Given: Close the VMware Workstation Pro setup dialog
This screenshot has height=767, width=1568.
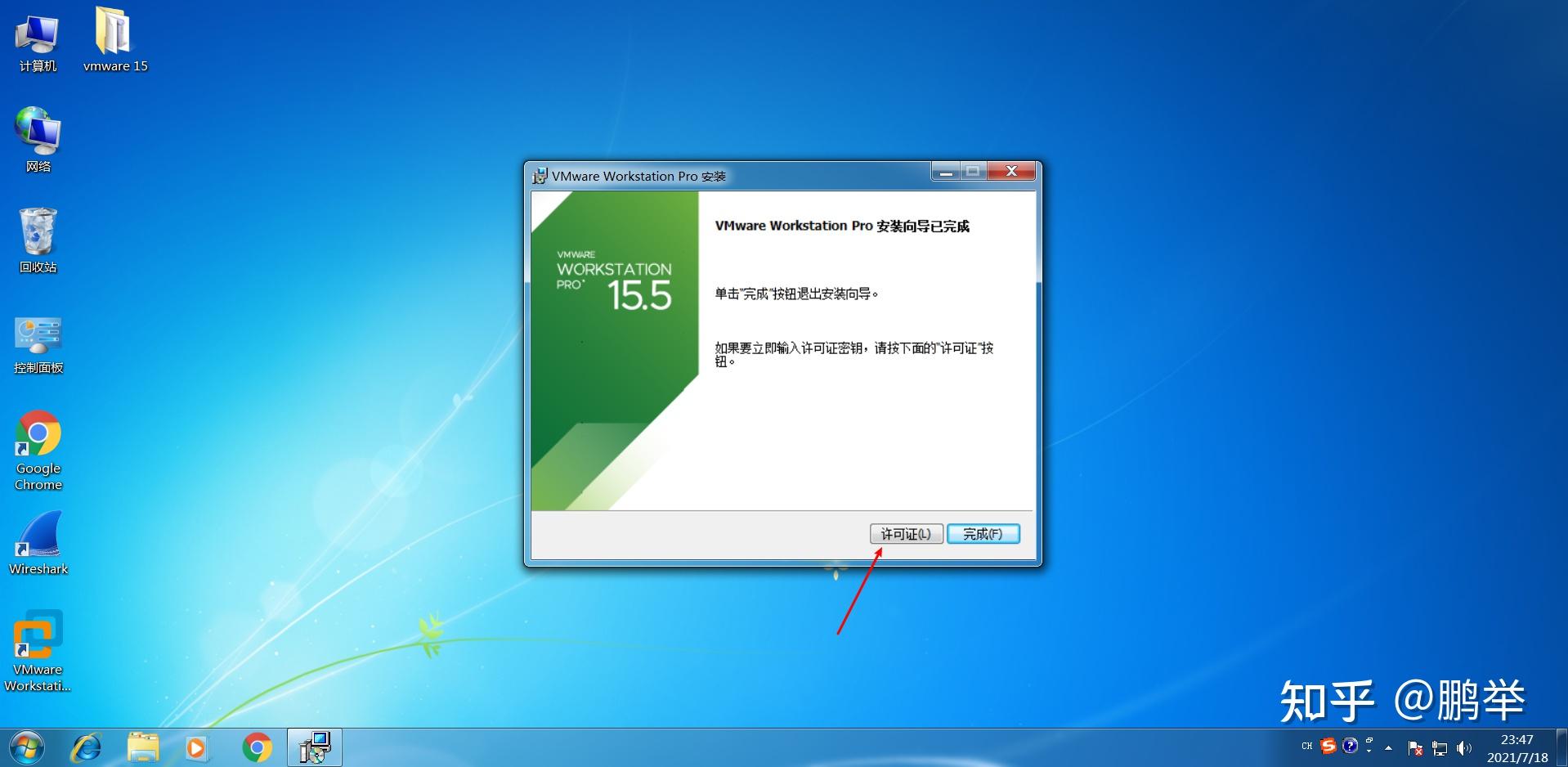Looking at the screenshot, I should click(x=1011, y=171).
